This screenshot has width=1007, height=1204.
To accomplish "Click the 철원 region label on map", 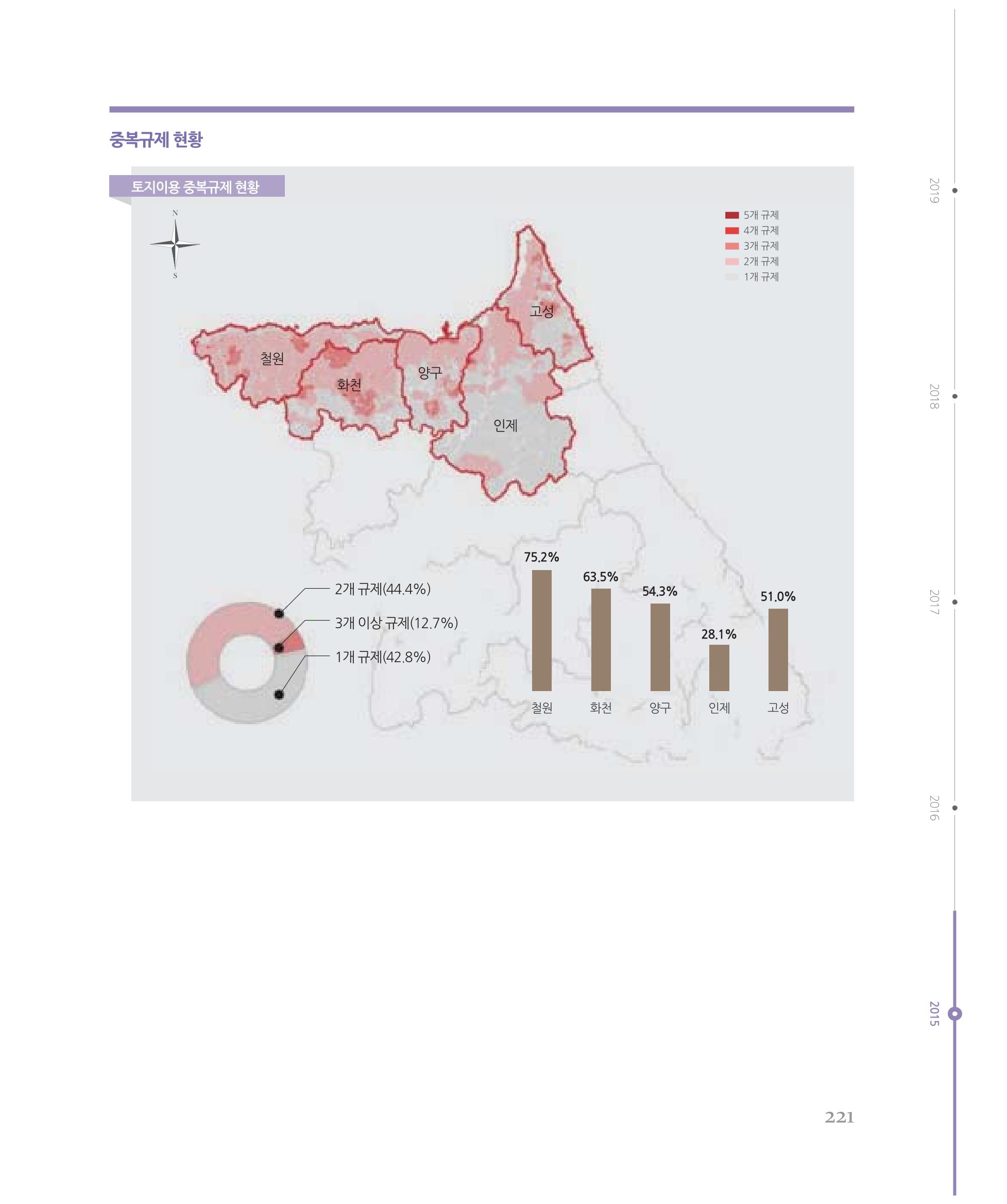I will click(x=272, y=359).
